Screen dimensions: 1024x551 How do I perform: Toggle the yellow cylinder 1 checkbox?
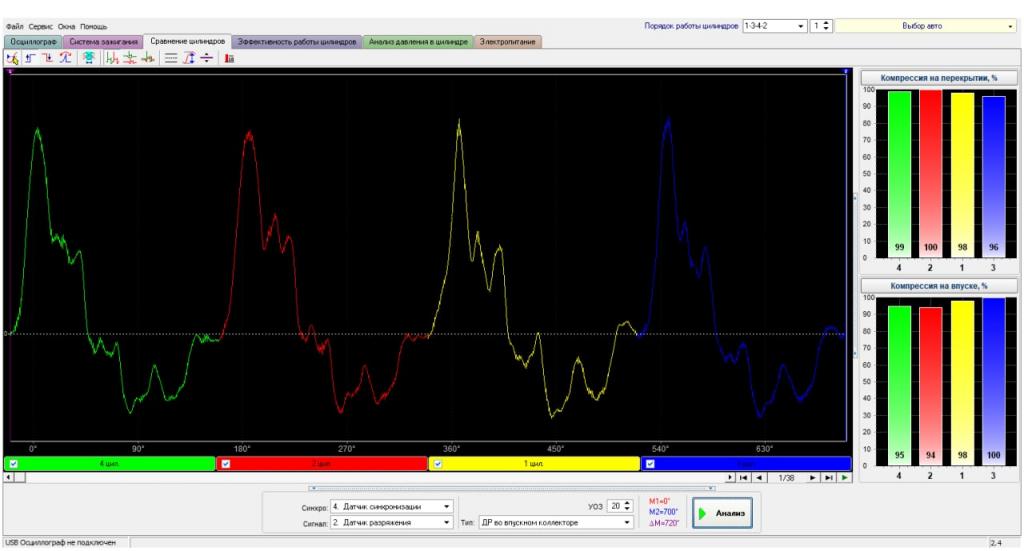point(438,464)
